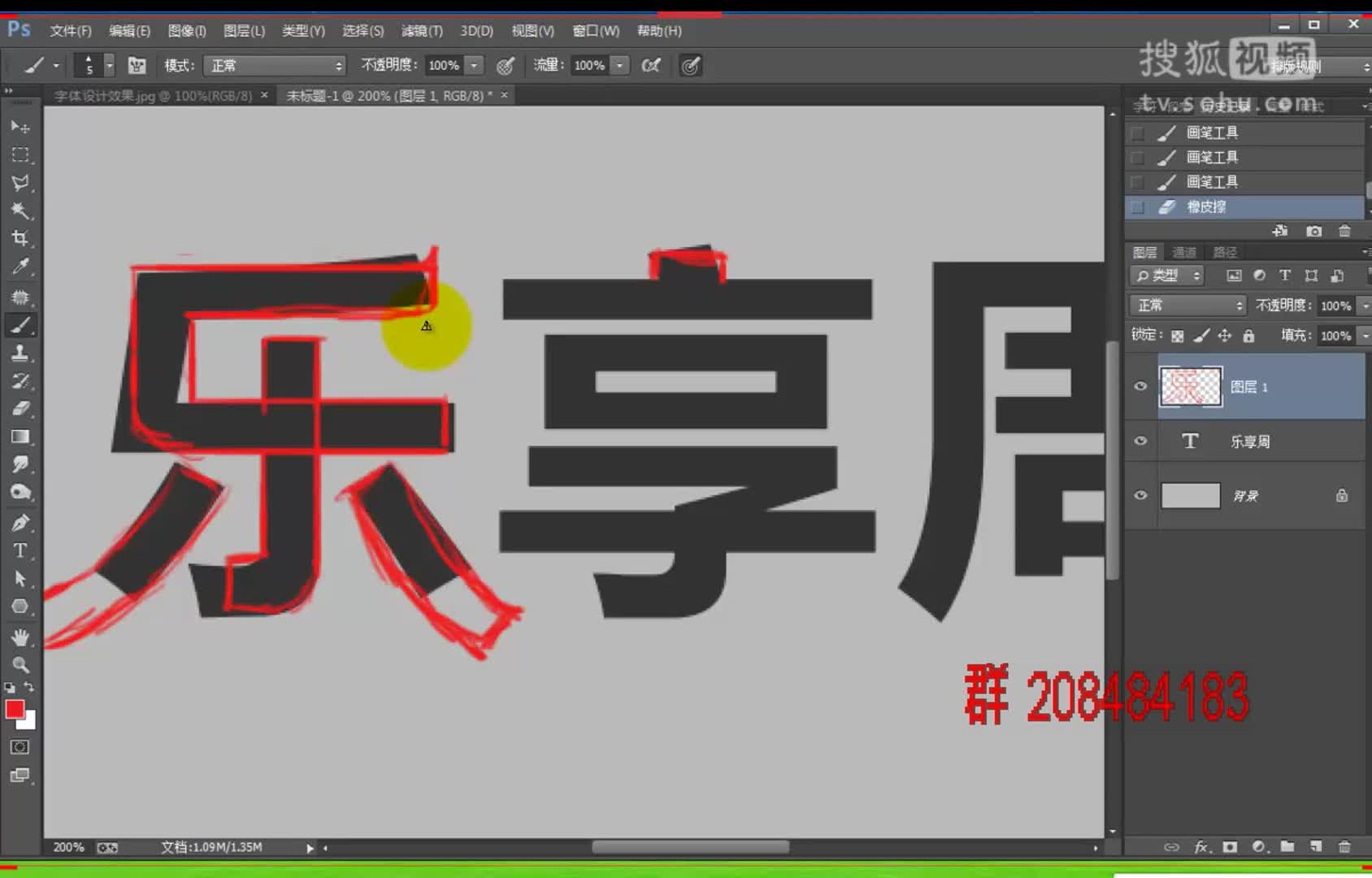Select the Magic Wand tool
Screen dimensions: 1372x878
pos(20,211)
